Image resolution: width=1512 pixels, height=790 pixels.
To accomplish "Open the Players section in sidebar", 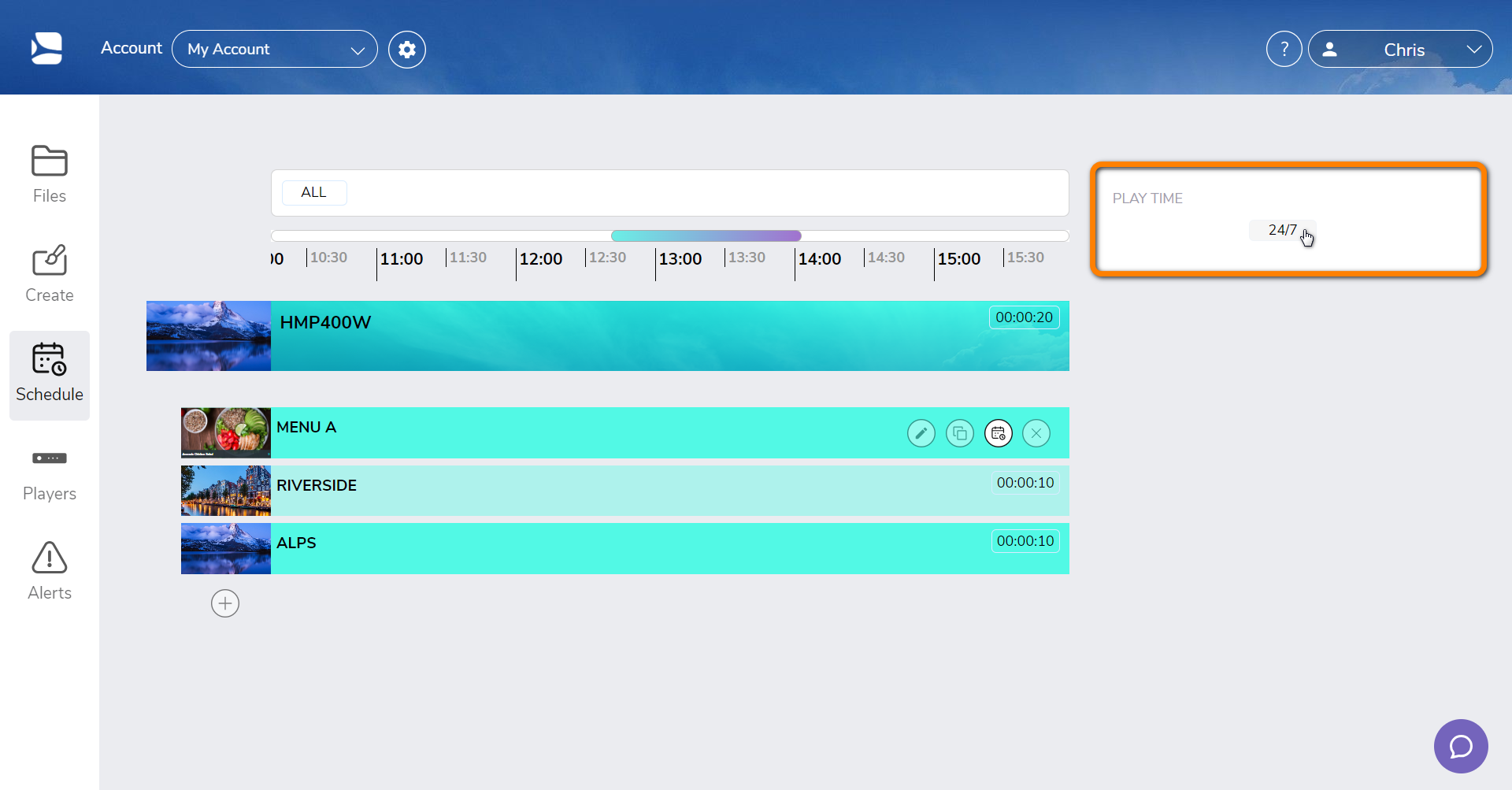I will tap(50, 474).
